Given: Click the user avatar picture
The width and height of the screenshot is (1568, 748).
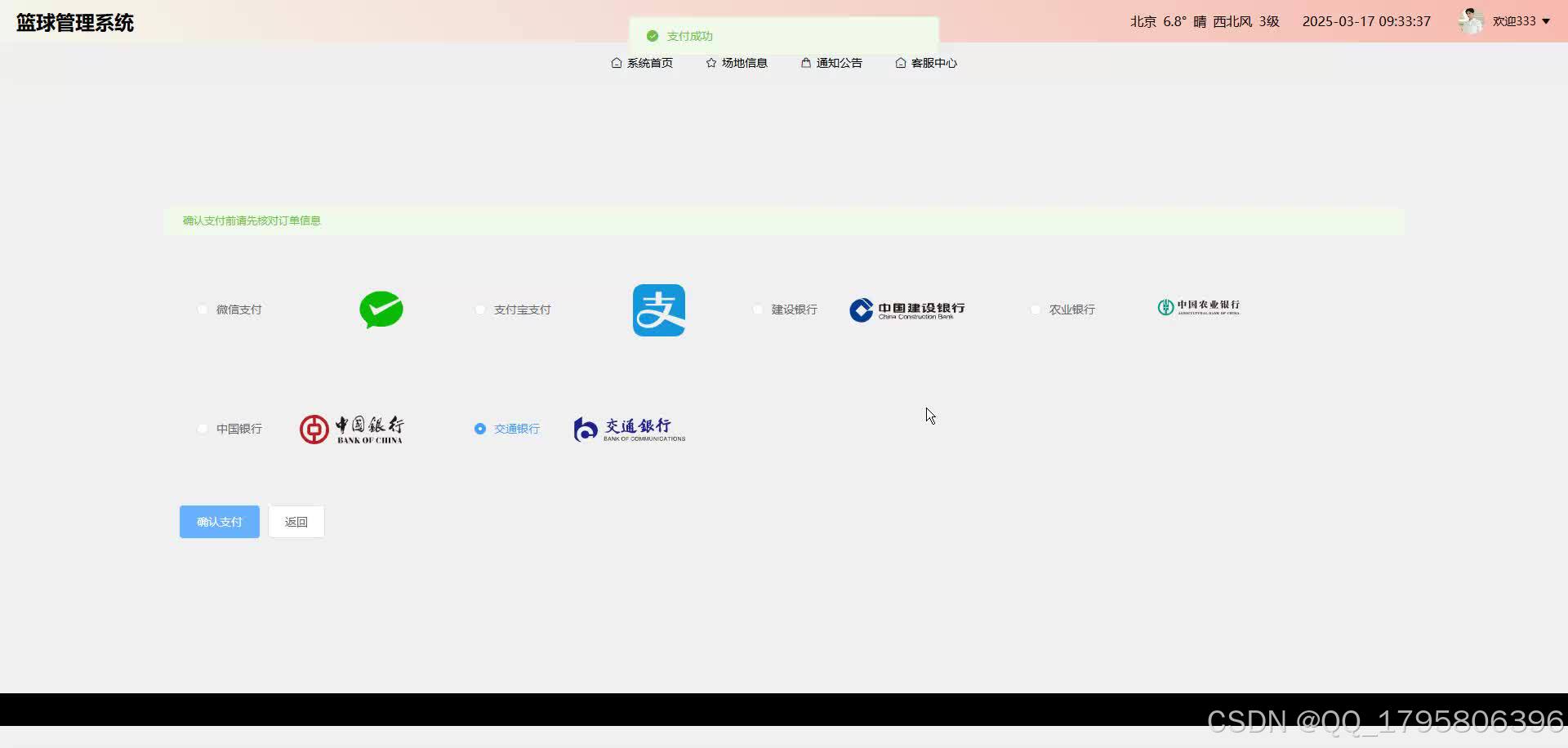Looking at the screenshot, I should click(x=1472, y=21).
